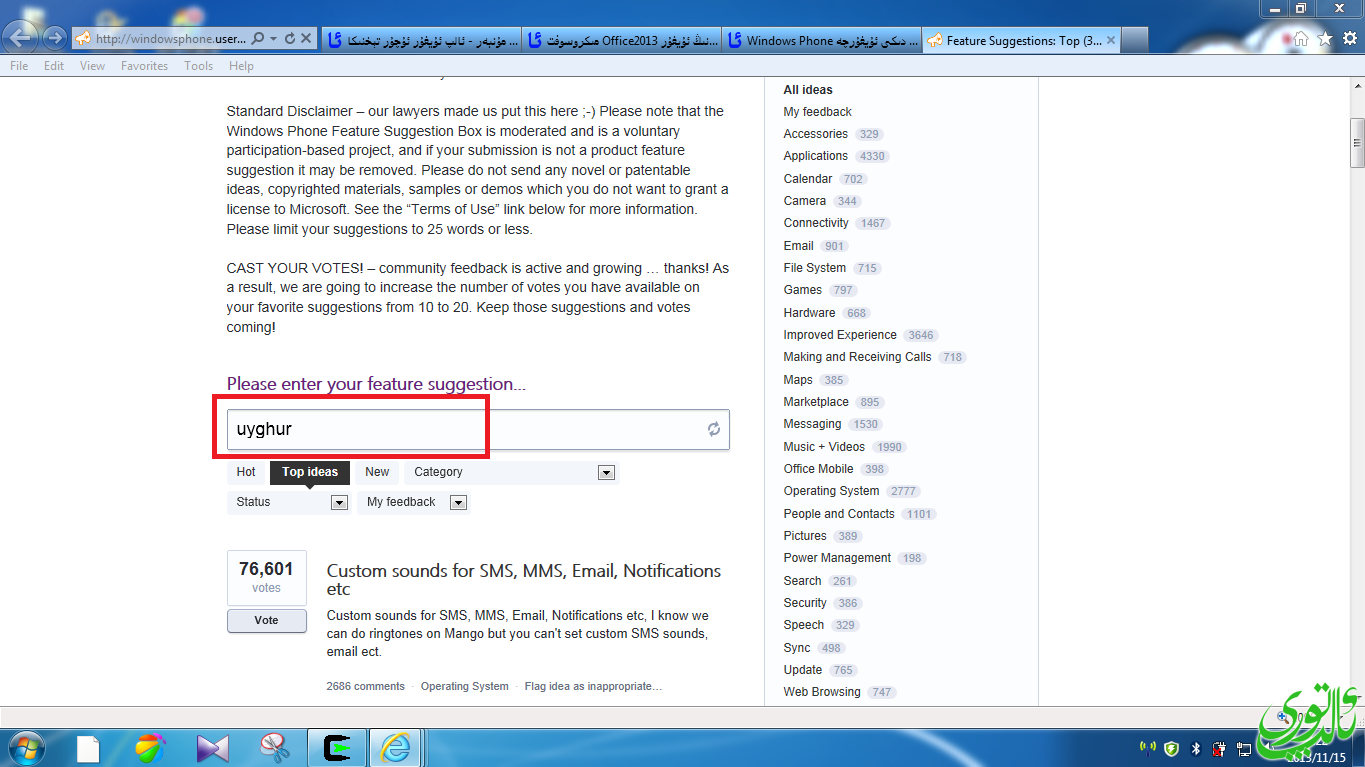
Task: Open the Email category
Action: [798, 246]
